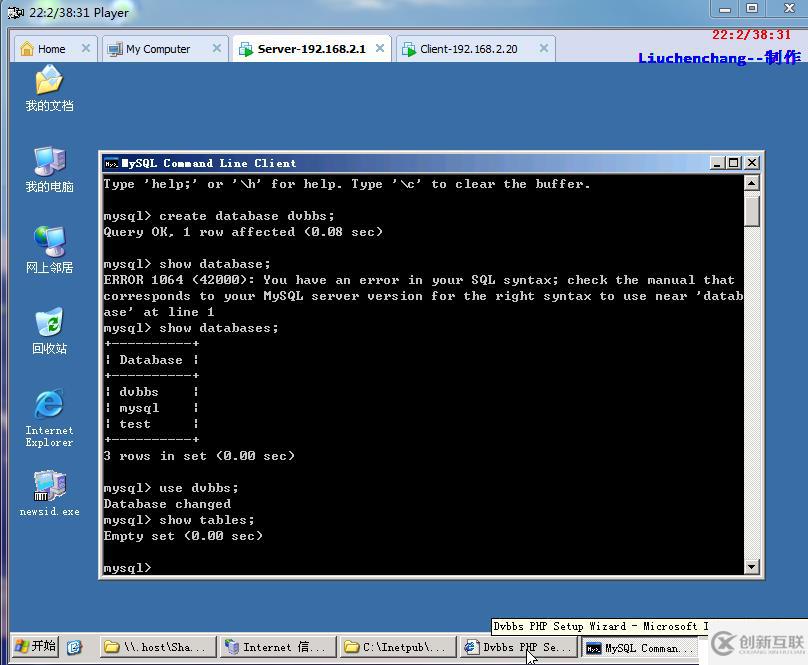The width and height of the screenshot is (808, 665).
Task: Switch to the My Computer tab
Action: pyautogui.click(x=164, y=49)
